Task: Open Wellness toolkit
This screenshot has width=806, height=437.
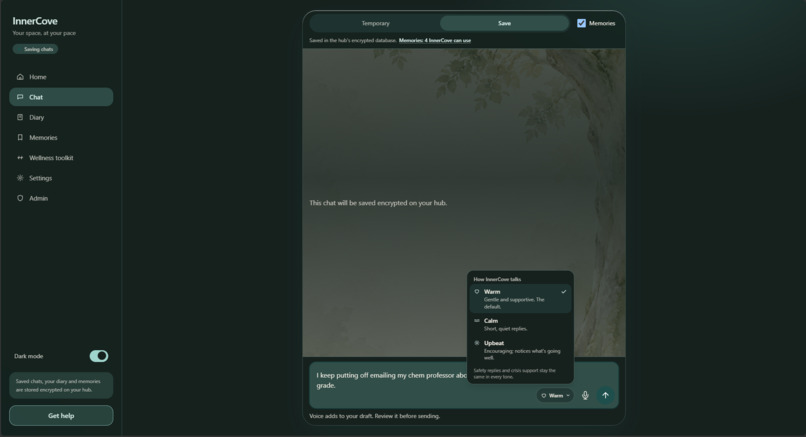Action: point(61,158)
